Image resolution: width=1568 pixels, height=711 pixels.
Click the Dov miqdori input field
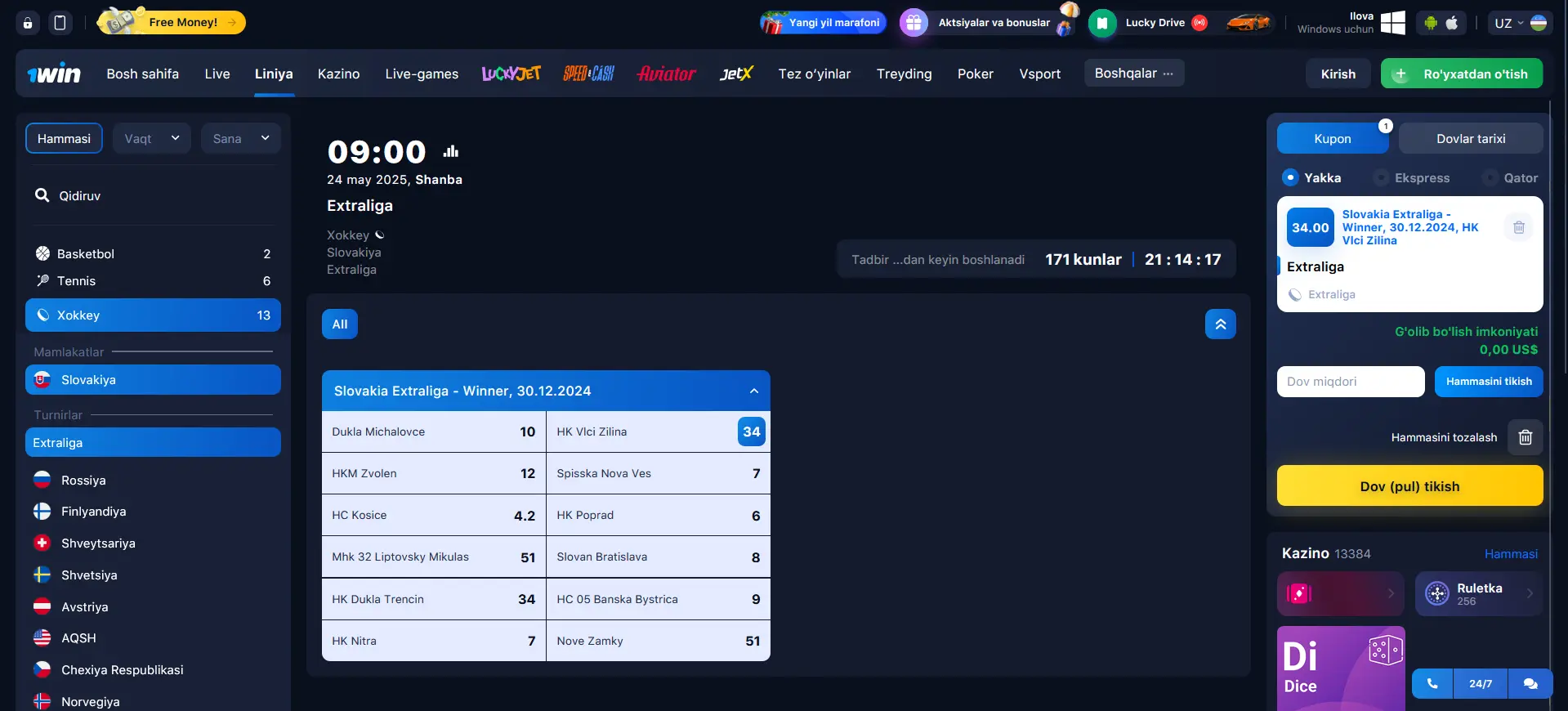(1351, 382)
